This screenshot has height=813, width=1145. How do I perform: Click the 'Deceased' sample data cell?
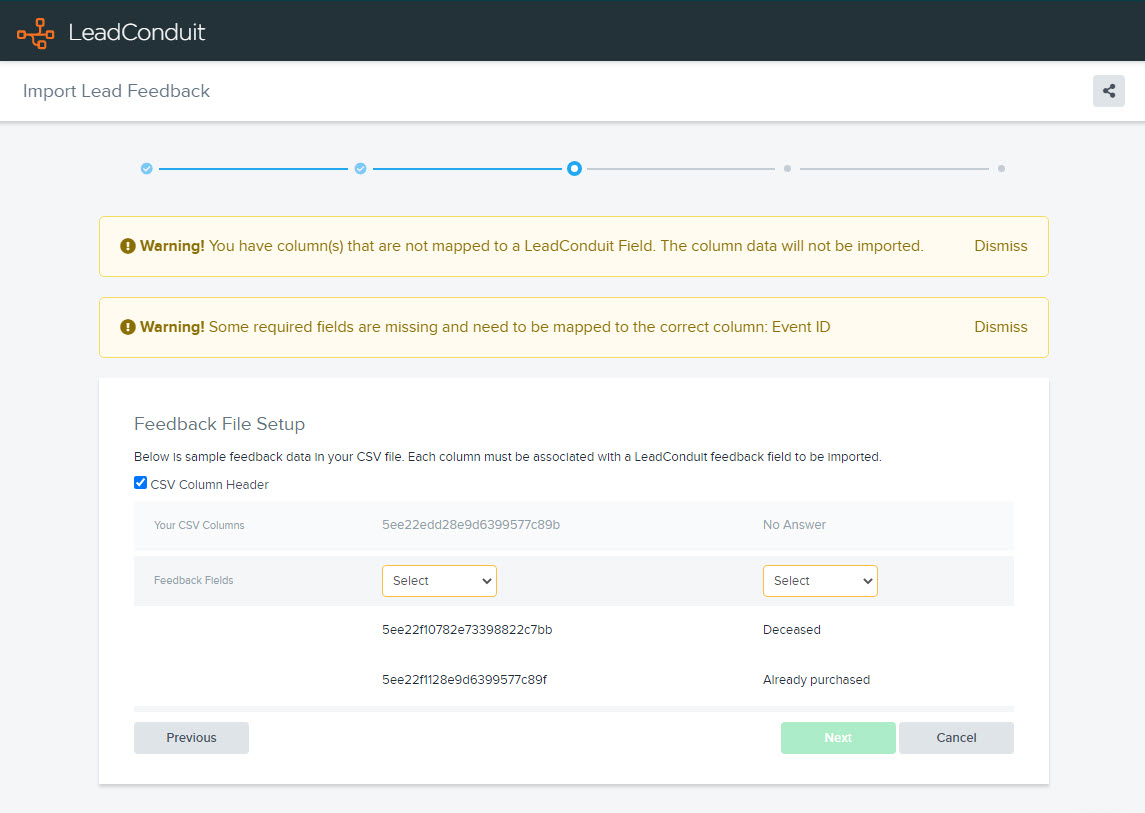pos(791,630)
